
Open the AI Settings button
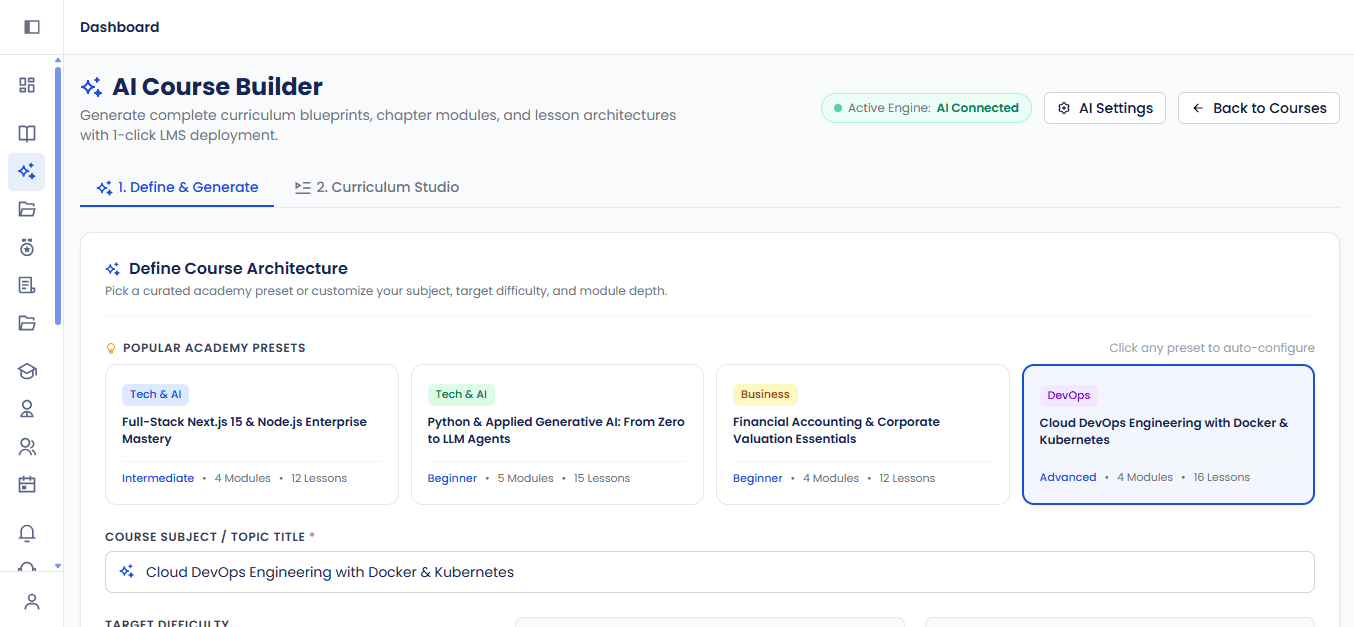click(x=1105, y=108)
